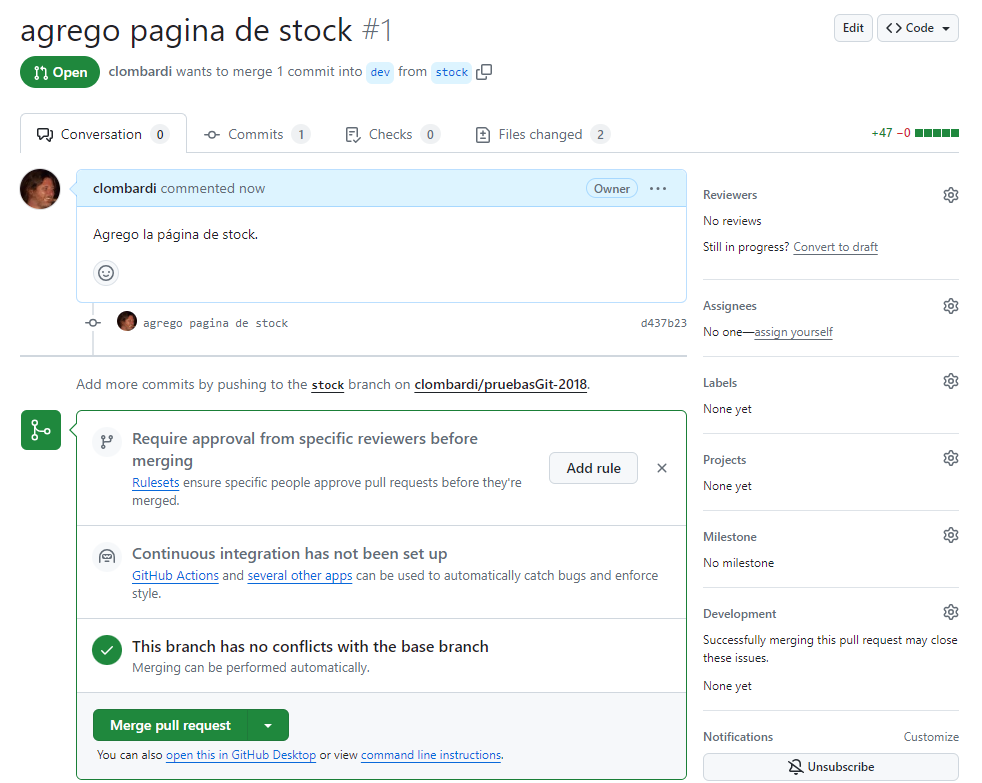Unsubscribe from pull request notifications
This screenshot has width=982, height=783.
(830, 767)
